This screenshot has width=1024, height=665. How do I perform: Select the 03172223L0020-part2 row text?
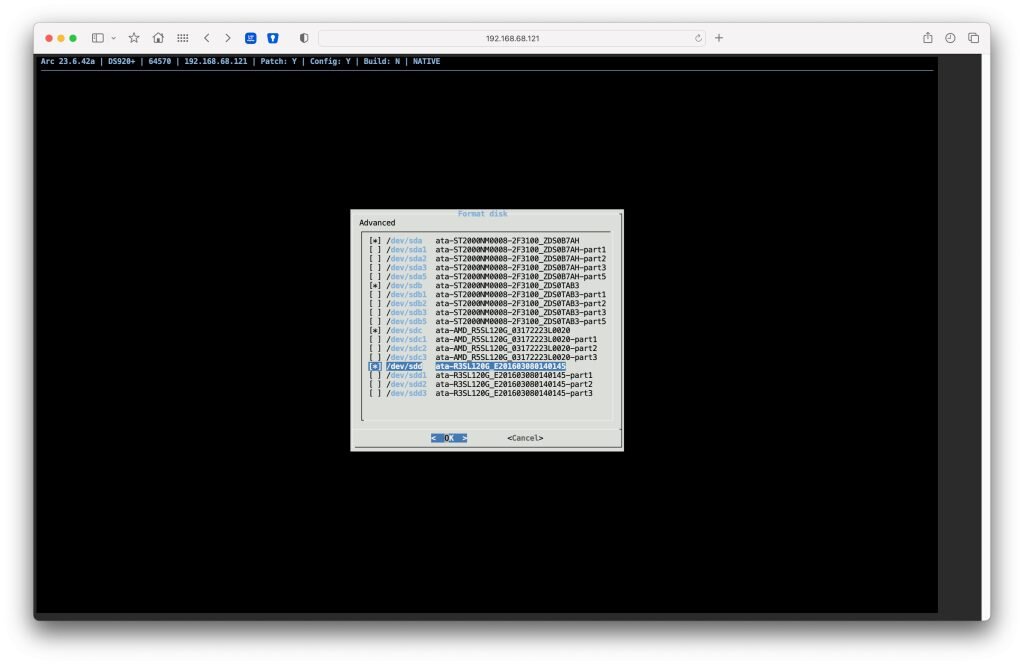(x=516, y=348)
